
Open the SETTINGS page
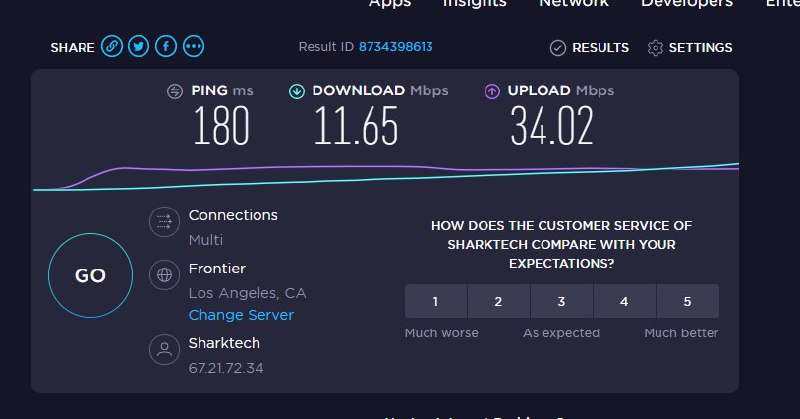click(690, 47)
